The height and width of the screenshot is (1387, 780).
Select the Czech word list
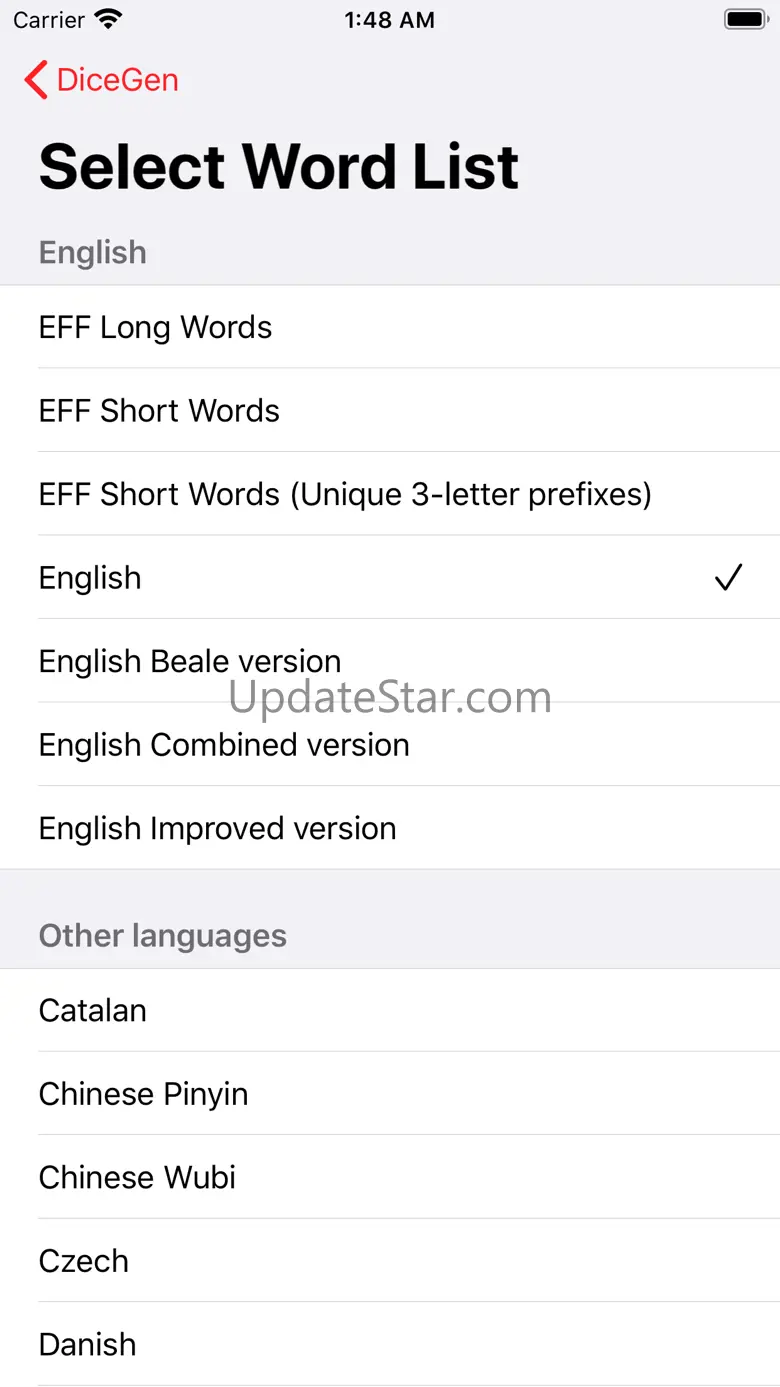pyautogui.click(x=390, y=1260)
